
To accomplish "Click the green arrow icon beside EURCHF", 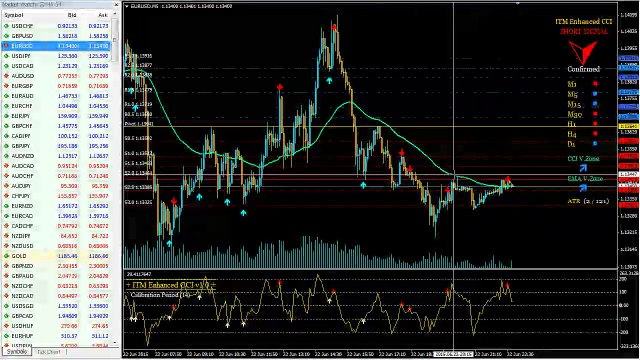I will coord(7,106).
